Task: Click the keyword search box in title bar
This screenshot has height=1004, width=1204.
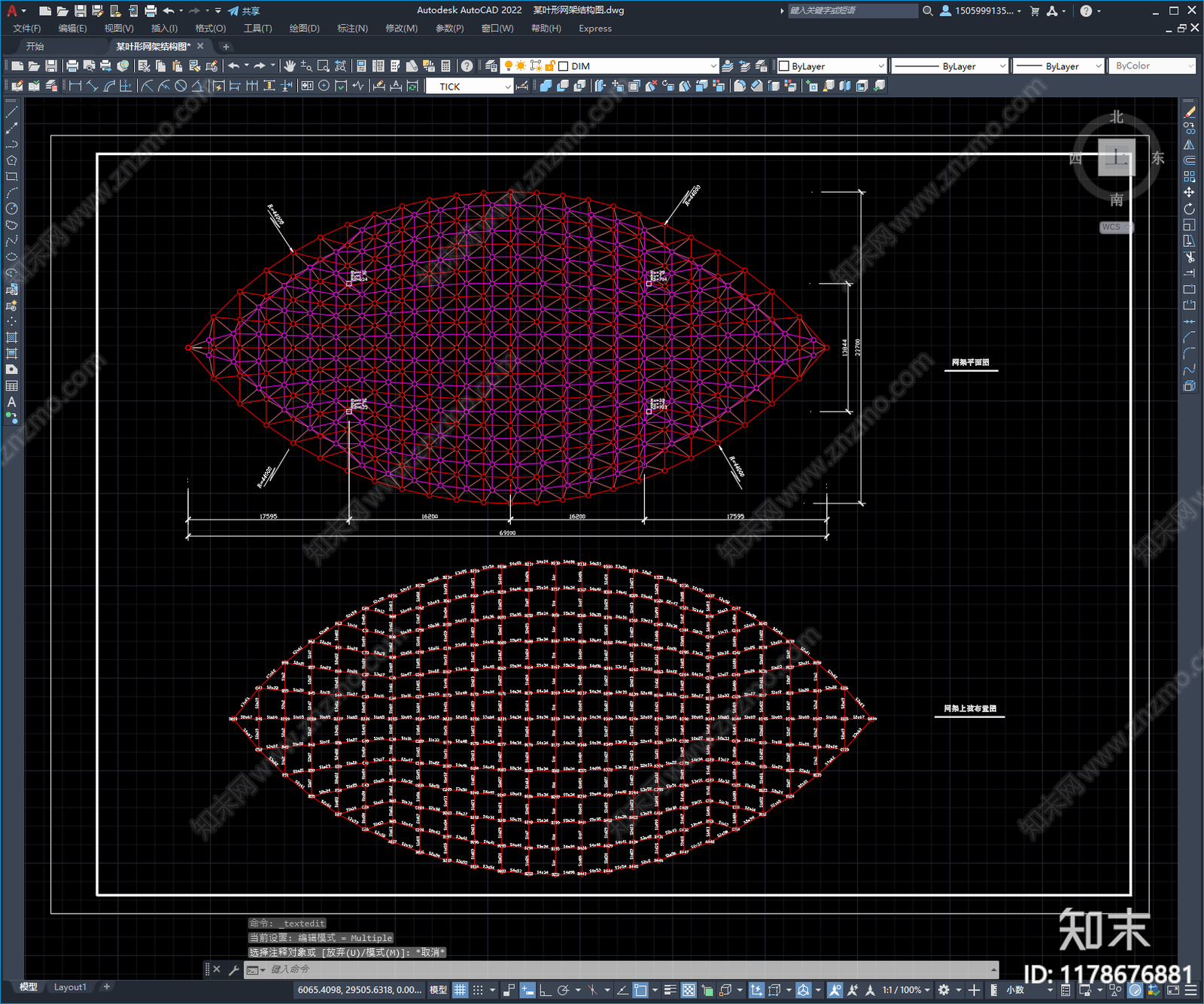Action: pyautogui.click(x=853, y=11)
